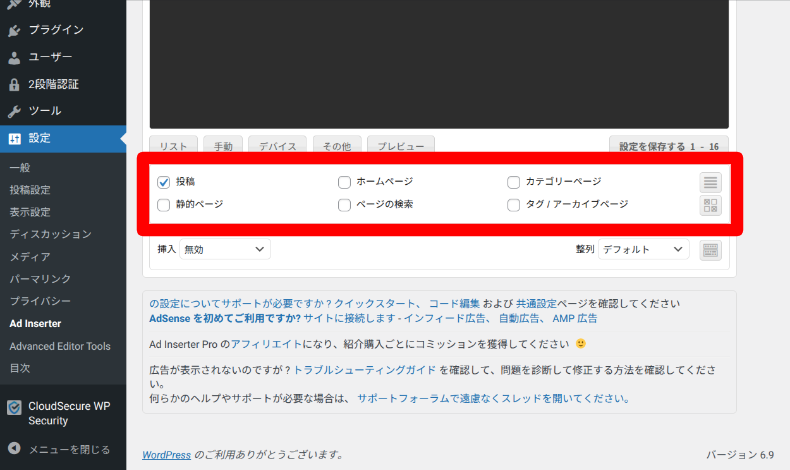Viewport: 790px width, 470px height.
Task: Open 表示設定 submenu
Action: 30,212
